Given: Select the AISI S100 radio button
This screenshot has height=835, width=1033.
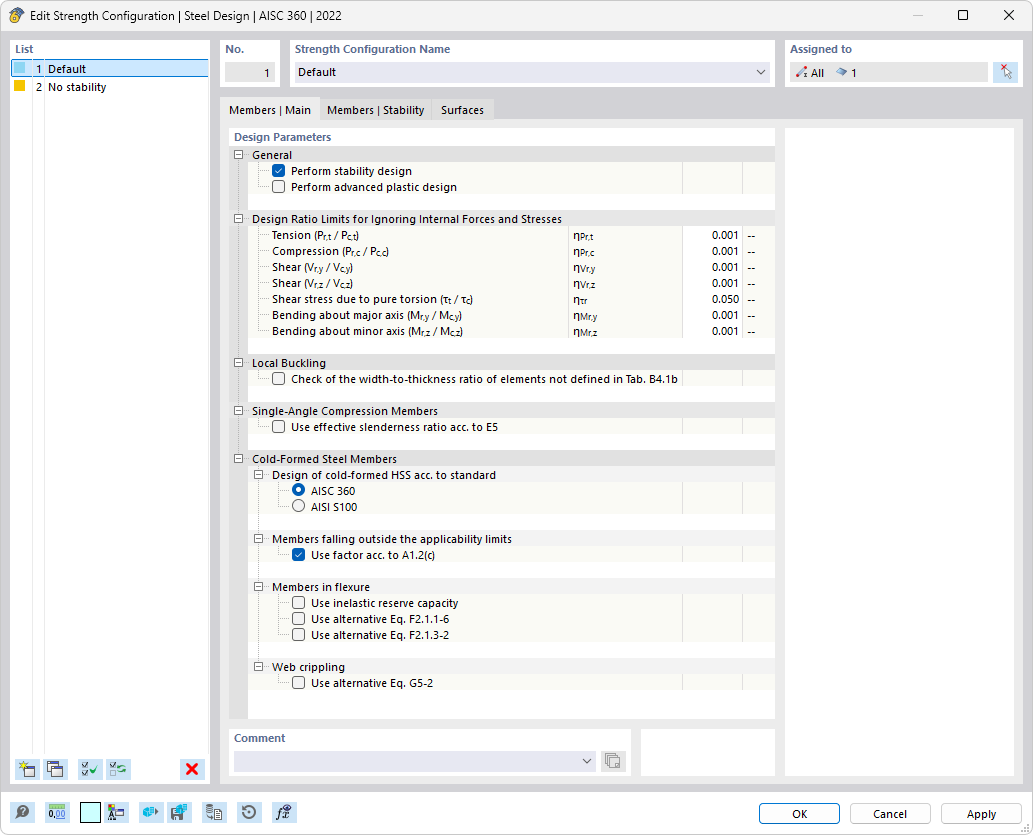Looking at the screenshot, I should click(298, 506).
